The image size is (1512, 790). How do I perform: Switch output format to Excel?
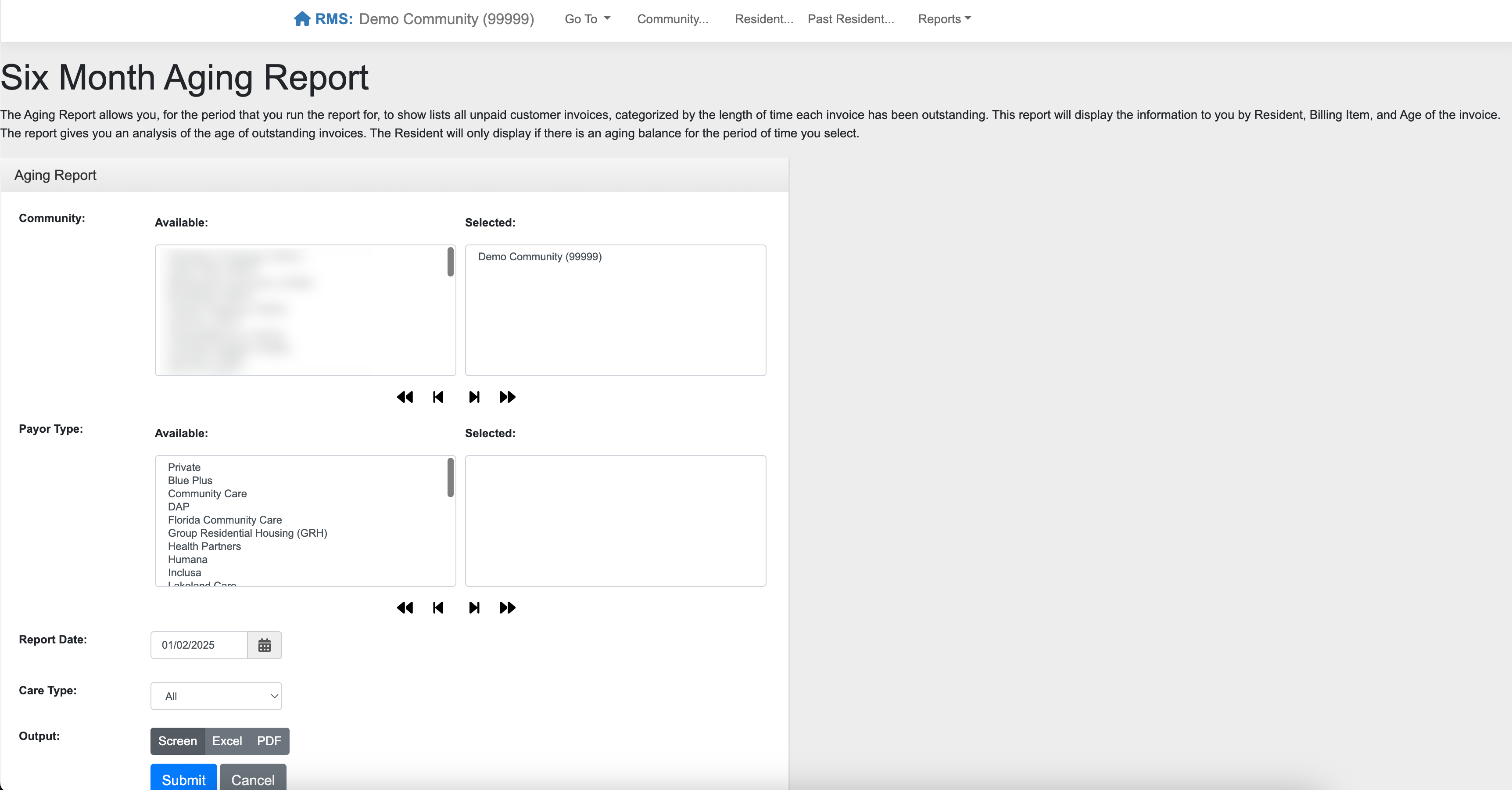226,741
